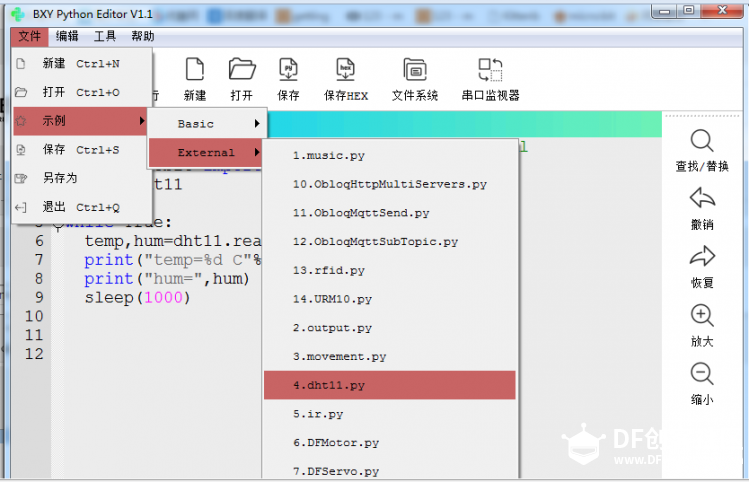
Task: Open the 工具 menu
Action: 105,36
